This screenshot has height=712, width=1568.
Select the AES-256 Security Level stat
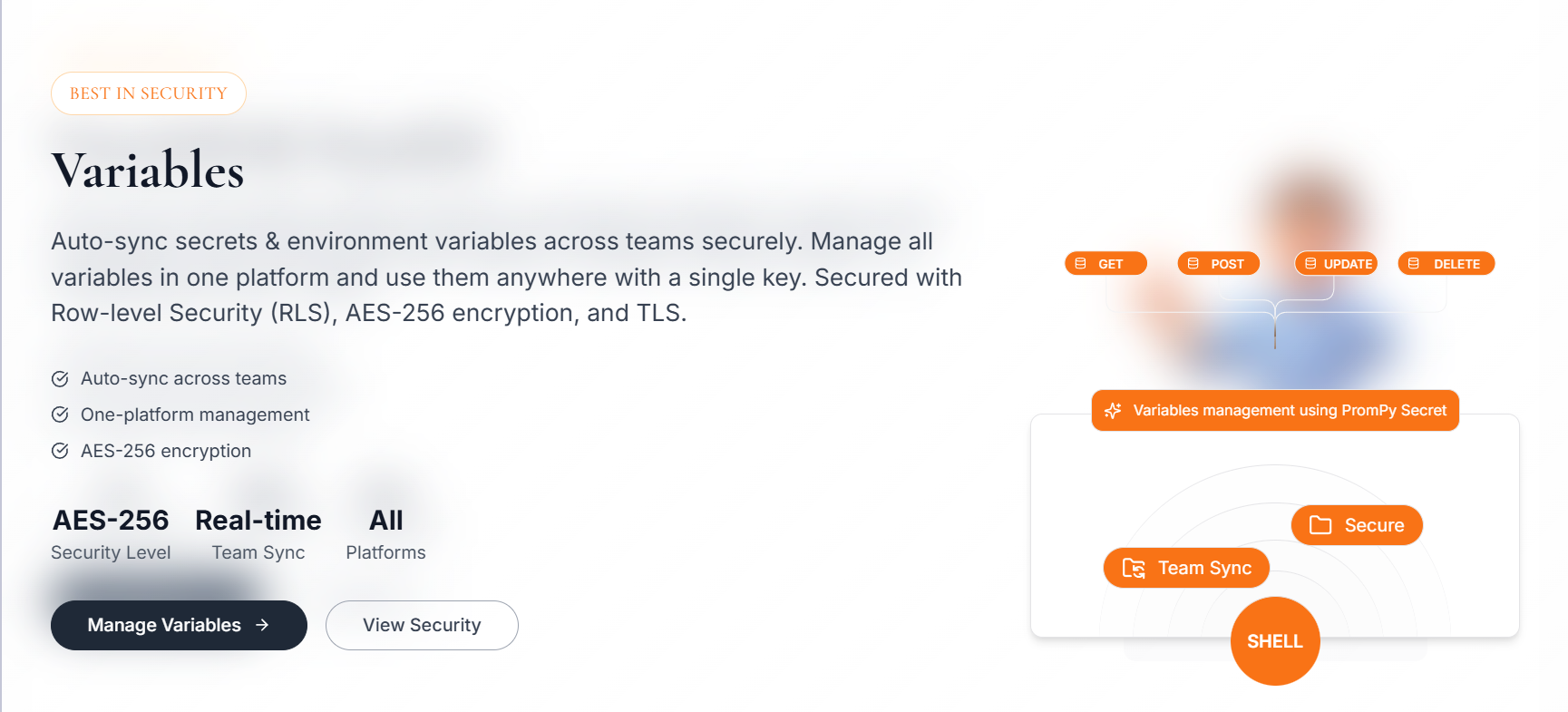(x=110, y=532)
